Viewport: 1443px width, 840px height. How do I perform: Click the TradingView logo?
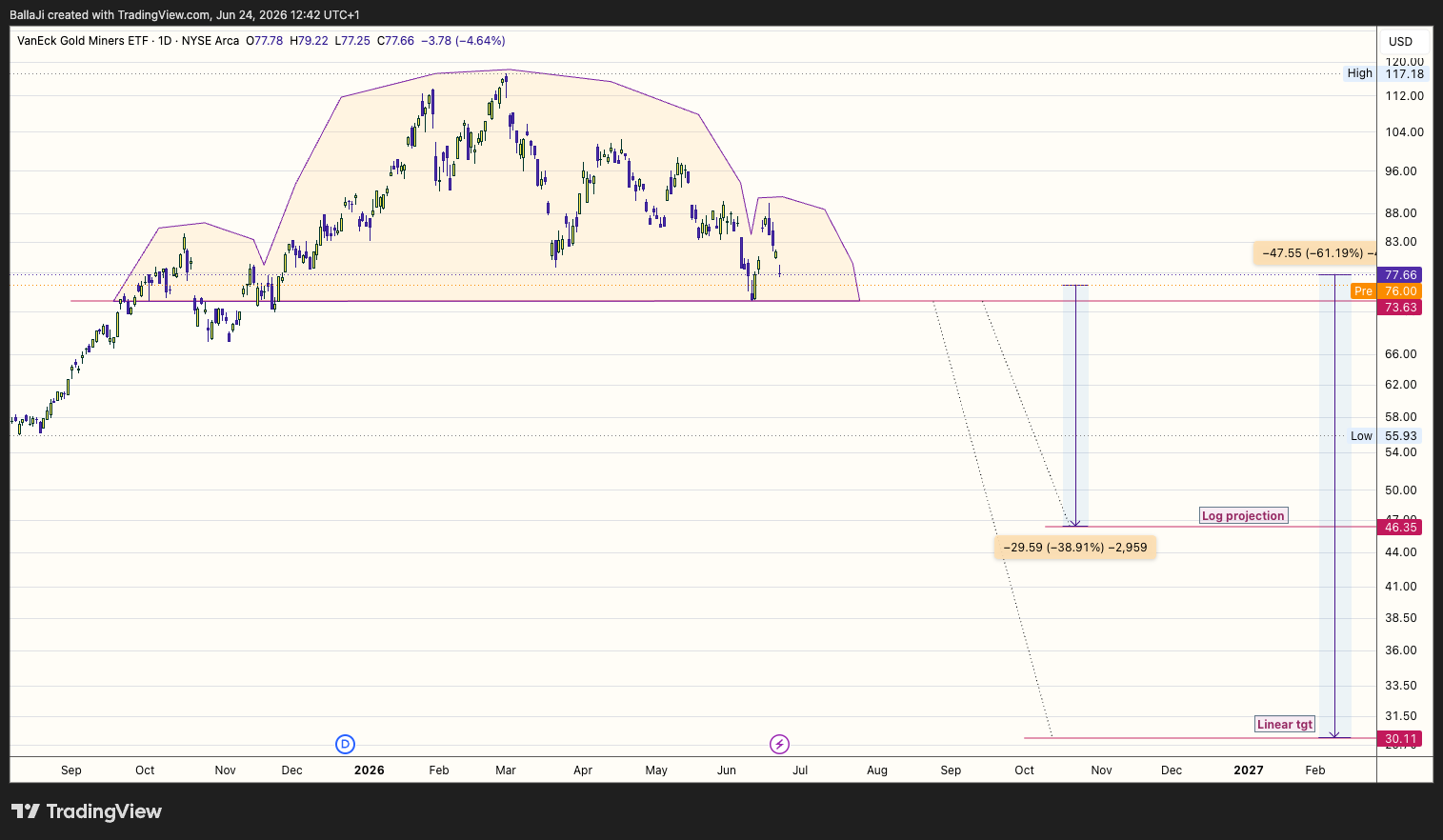(87, 811)
